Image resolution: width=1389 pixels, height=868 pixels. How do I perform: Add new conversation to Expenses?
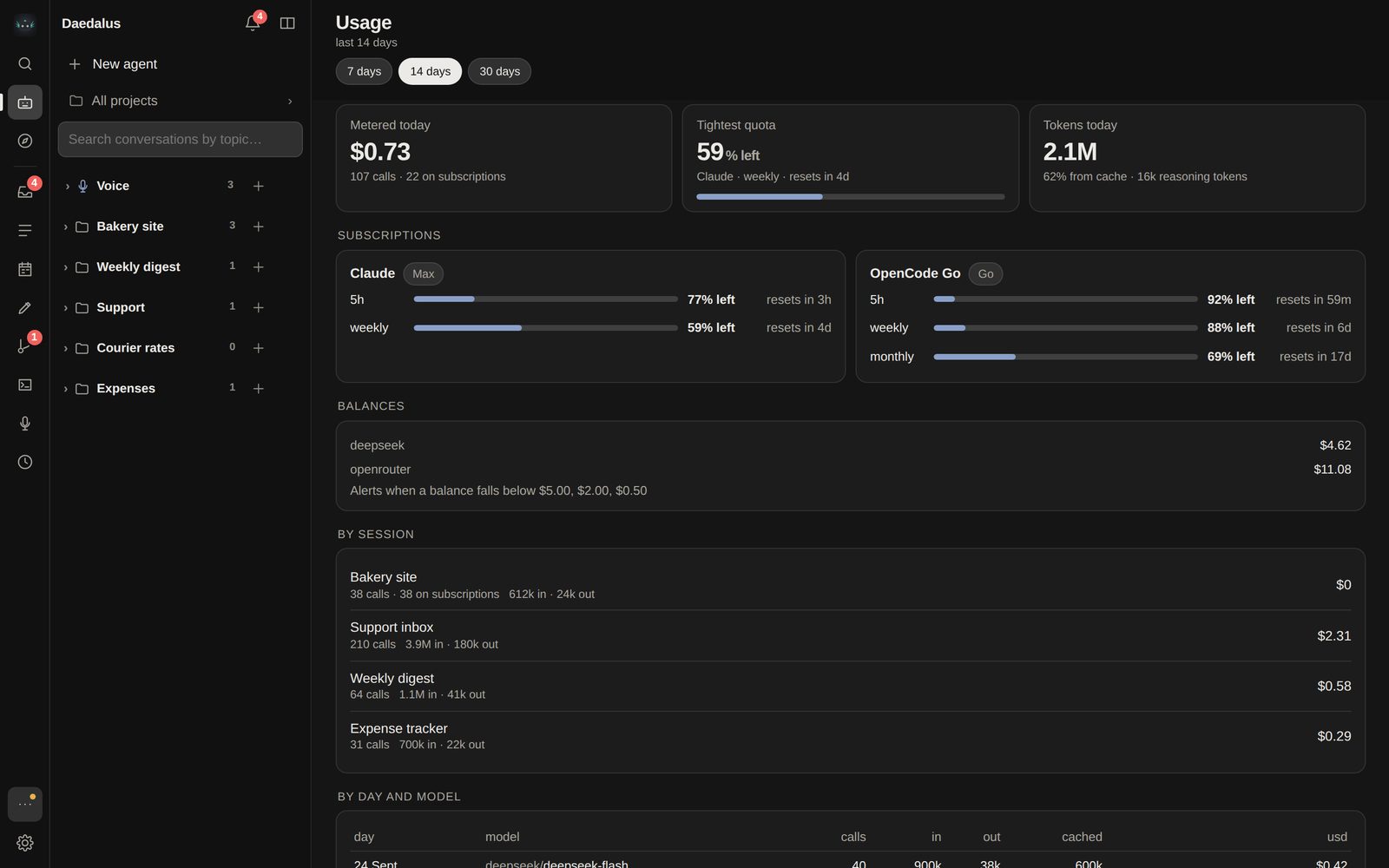(x=258, y=389)
